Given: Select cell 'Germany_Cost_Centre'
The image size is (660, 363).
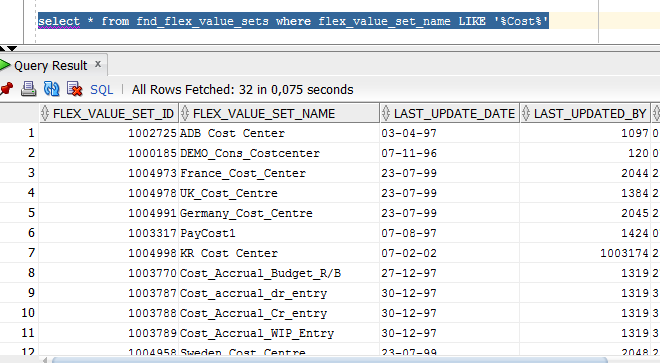Looking at the screenshot, I should [279, 213].
